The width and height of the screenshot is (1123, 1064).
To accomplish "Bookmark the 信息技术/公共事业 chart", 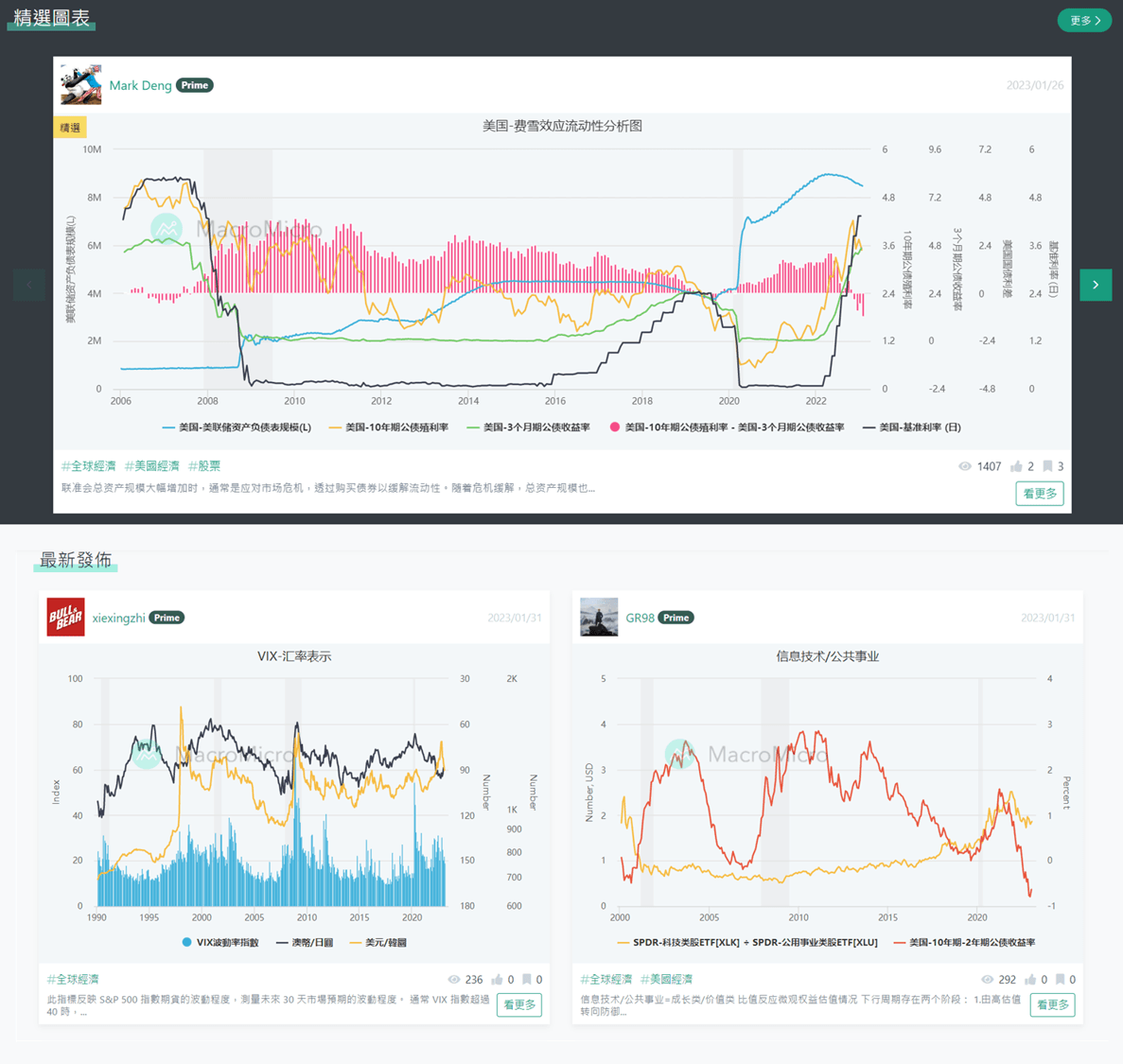I will pyautogui.click(x=1060, y=980).
